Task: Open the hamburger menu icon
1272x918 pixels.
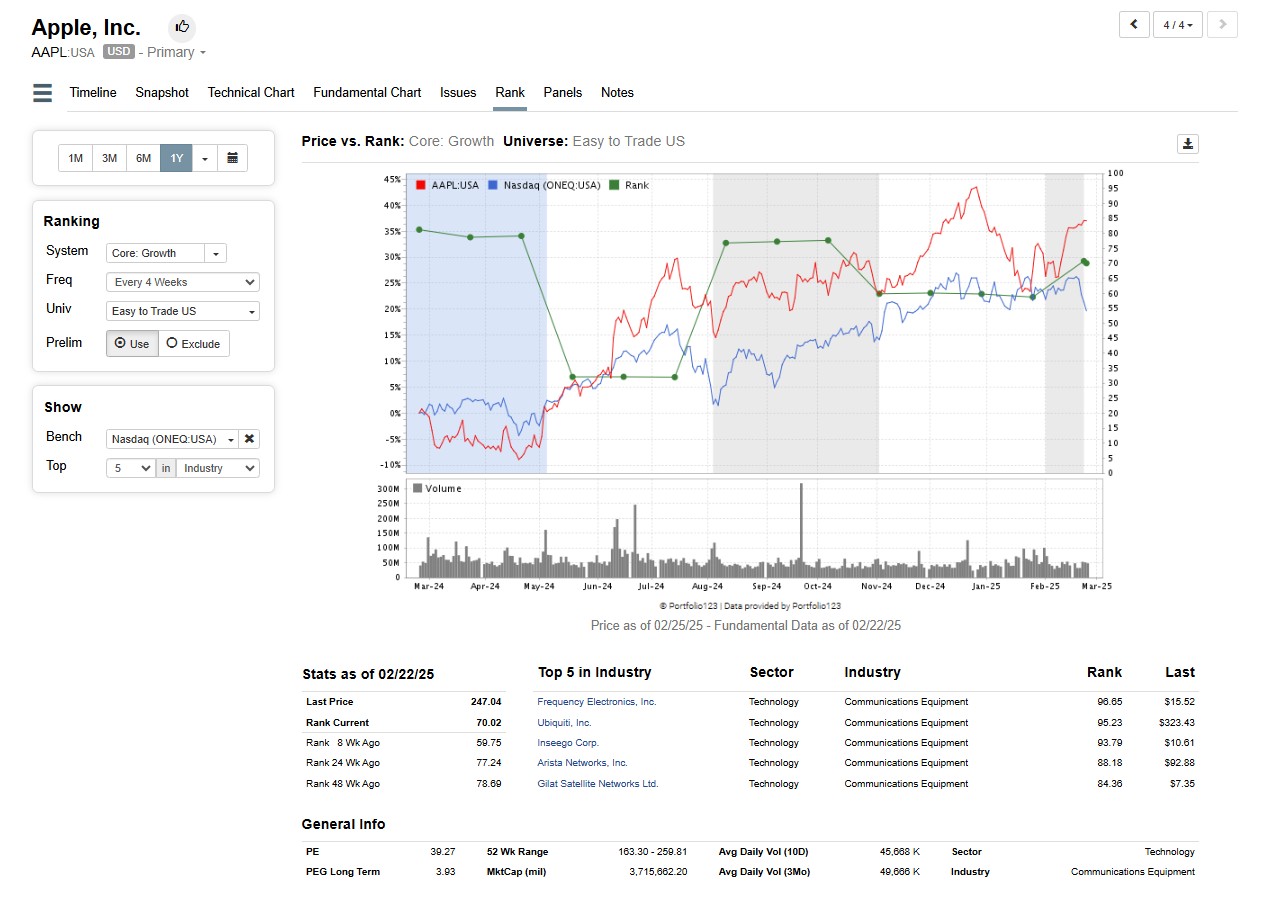Action: click(x=42, y=93)
